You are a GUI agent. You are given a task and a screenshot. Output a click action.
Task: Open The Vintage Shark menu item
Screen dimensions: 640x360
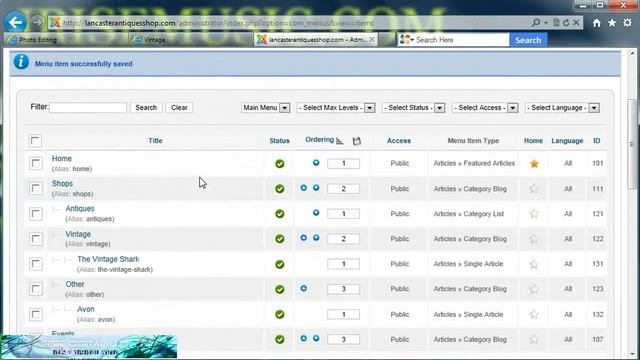pos(109,259)
